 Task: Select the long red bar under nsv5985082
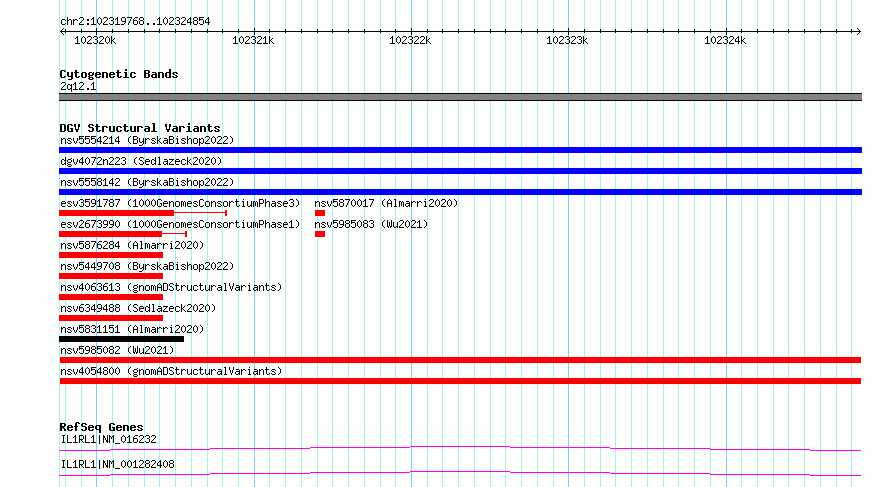coord(460,360)
